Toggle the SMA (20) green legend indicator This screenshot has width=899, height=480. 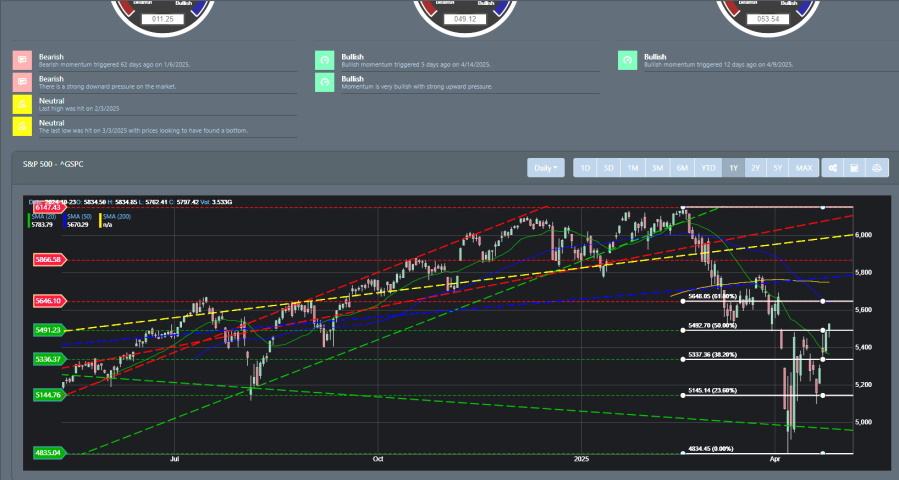coord(45,217)
